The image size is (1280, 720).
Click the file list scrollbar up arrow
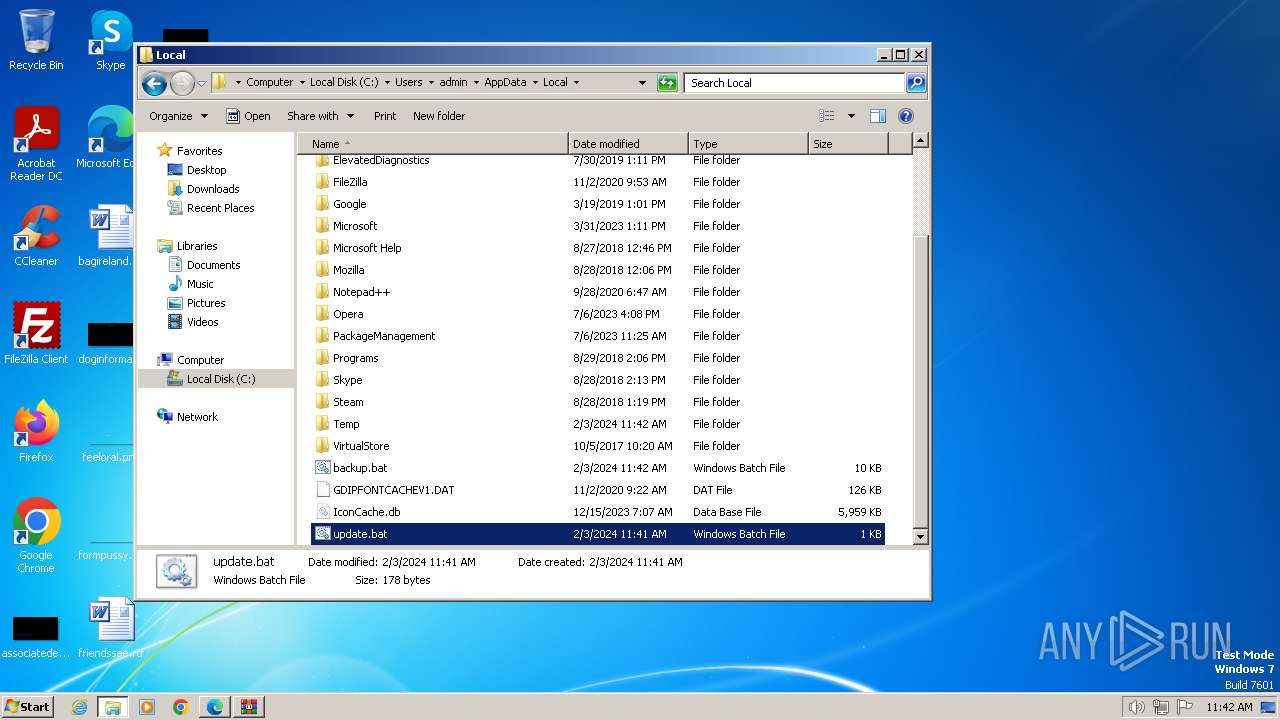click(921, 141)
